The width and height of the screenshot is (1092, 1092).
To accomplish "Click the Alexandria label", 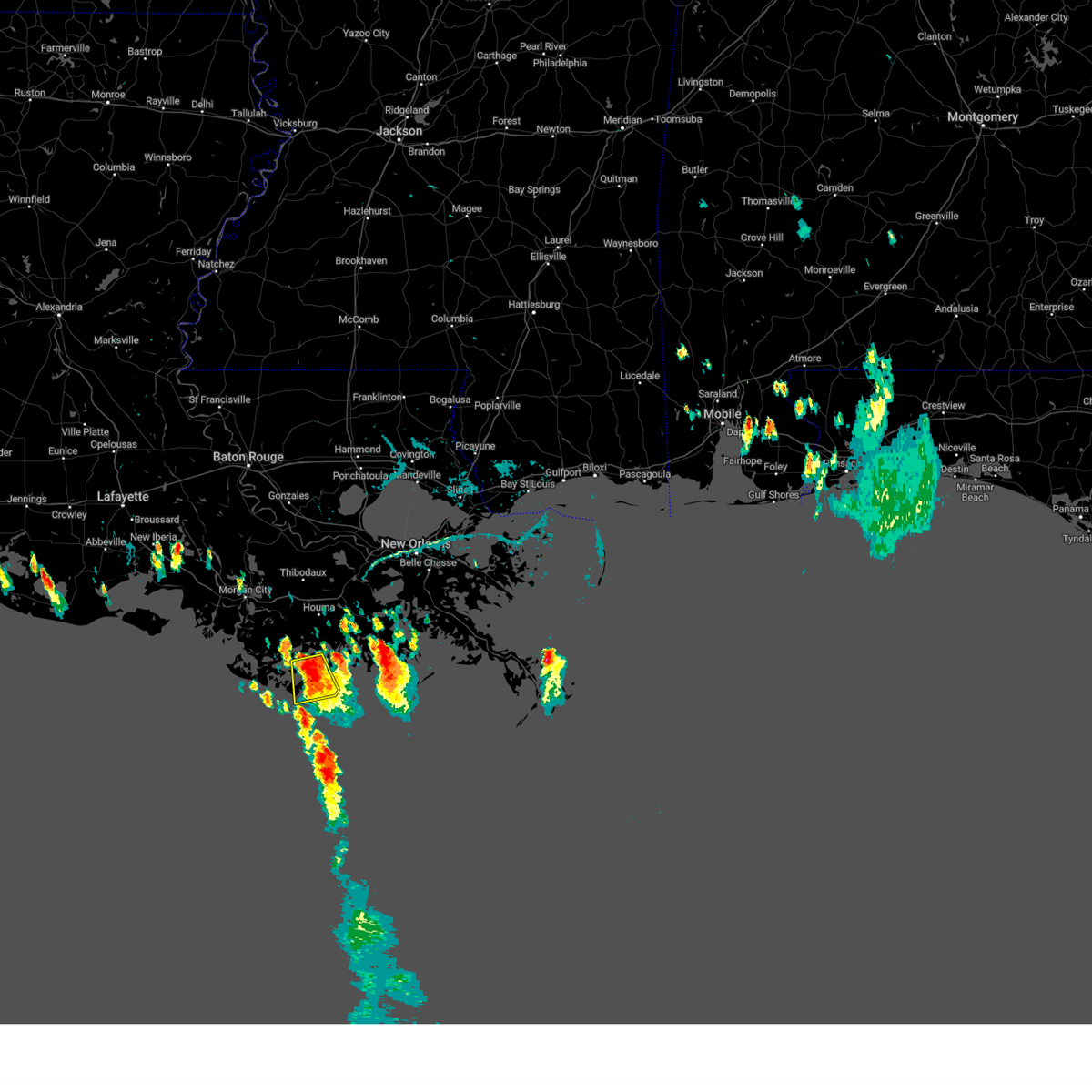I will (59, 308).
